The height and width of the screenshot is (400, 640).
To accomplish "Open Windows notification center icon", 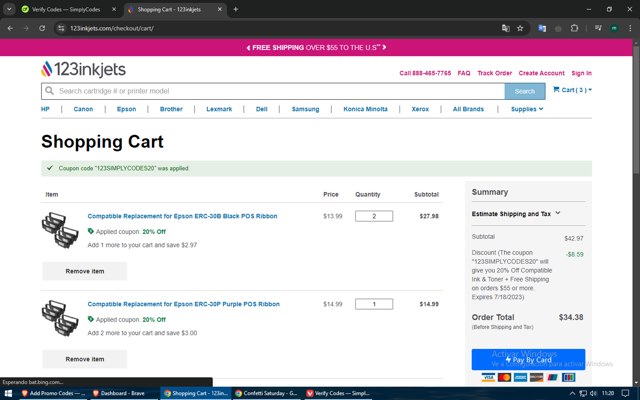I will pos(626,393).
